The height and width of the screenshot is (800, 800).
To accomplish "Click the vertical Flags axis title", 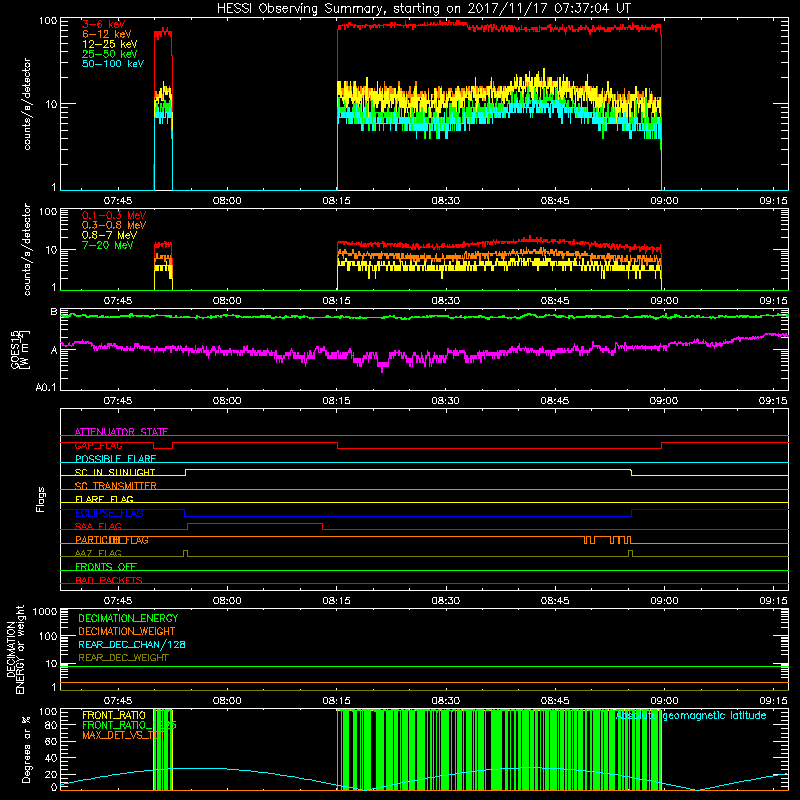I will [x=41, y=499].
